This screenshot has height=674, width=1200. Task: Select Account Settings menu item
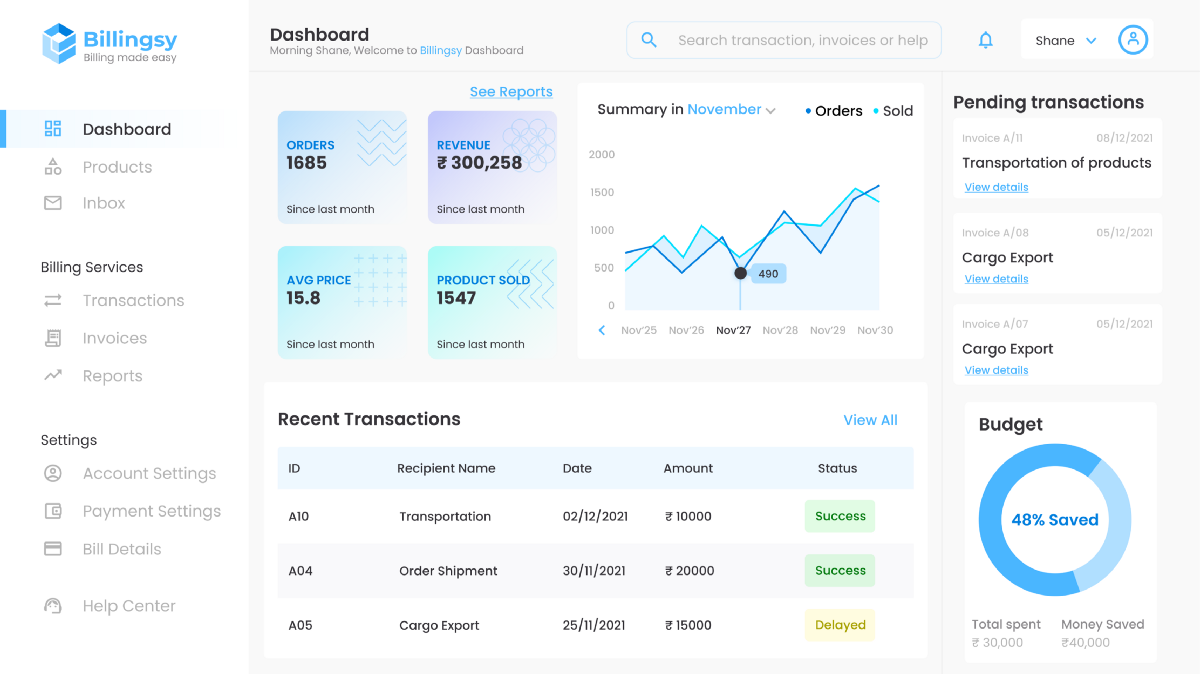tap(149, 473)
